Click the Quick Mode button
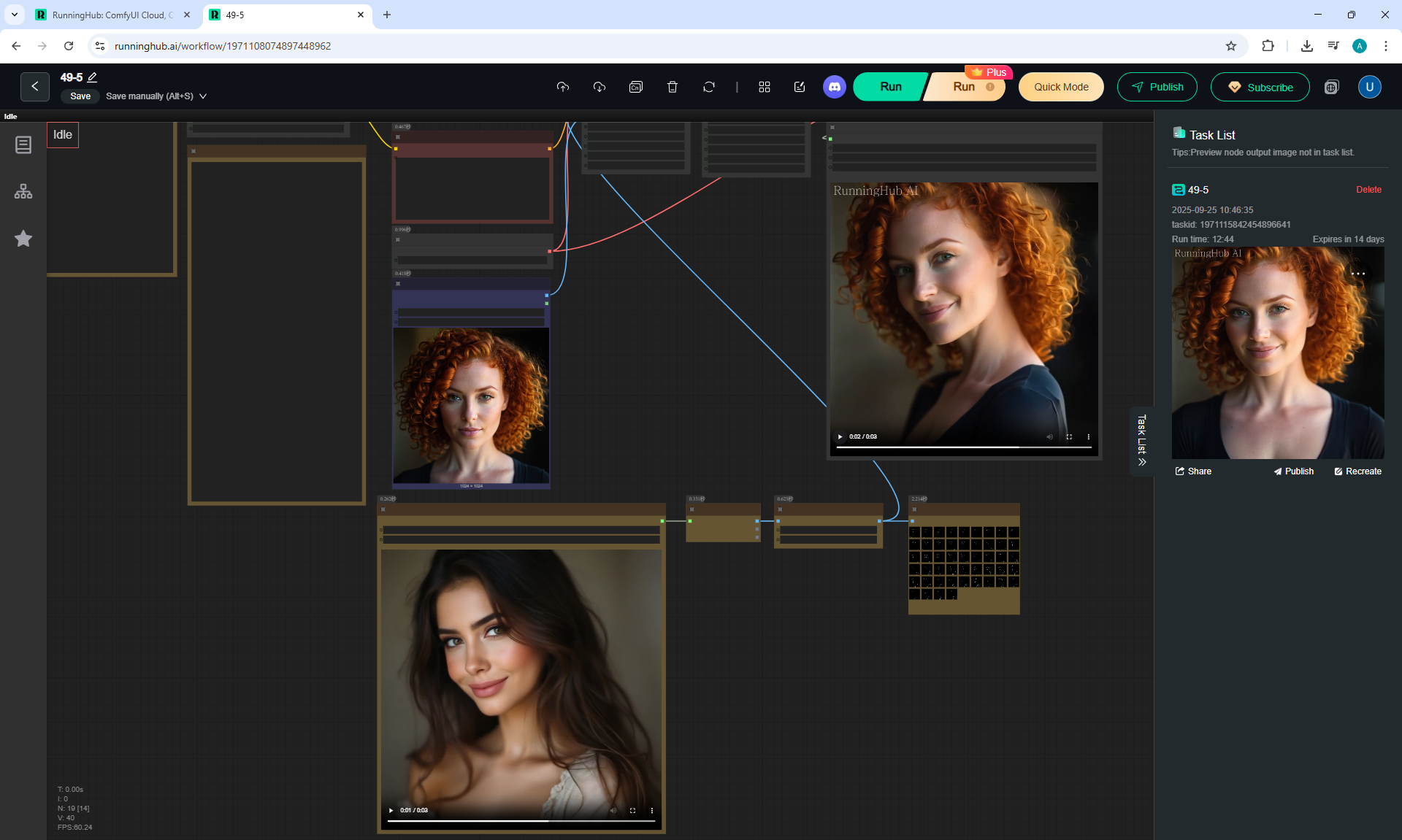The image size is (1402, 840). pyautogui.click(x=1060, y=87)
